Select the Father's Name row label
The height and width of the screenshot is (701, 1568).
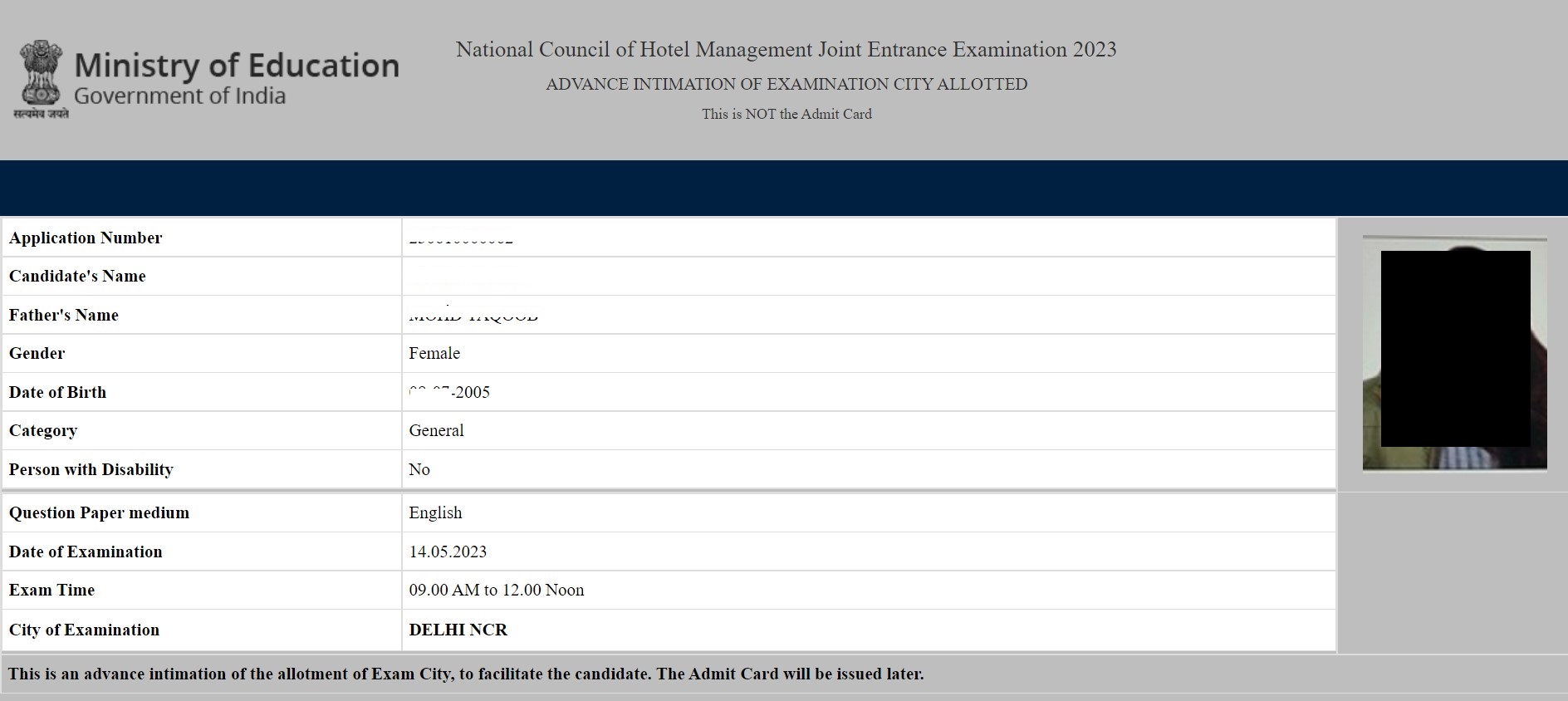tap(64, 316)
